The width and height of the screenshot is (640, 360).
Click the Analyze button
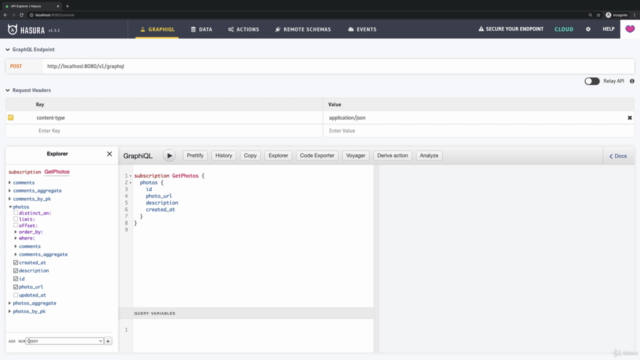pos(429,156)
